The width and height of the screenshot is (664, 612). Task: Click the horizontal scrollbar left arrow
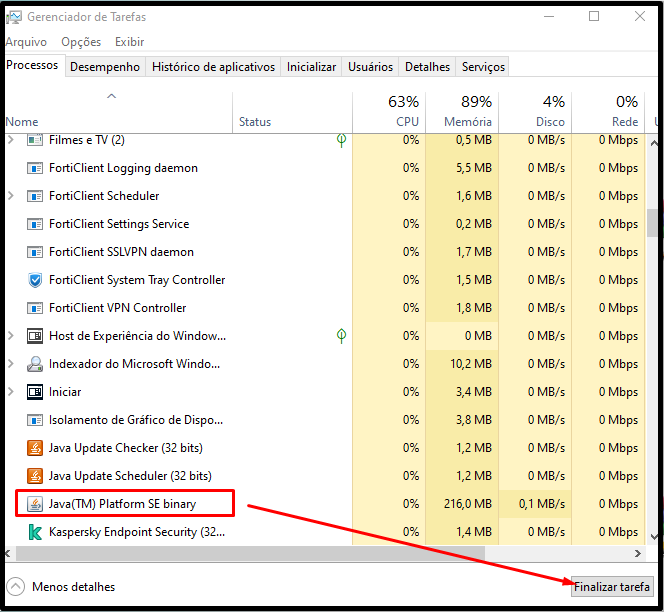(8, 554)
